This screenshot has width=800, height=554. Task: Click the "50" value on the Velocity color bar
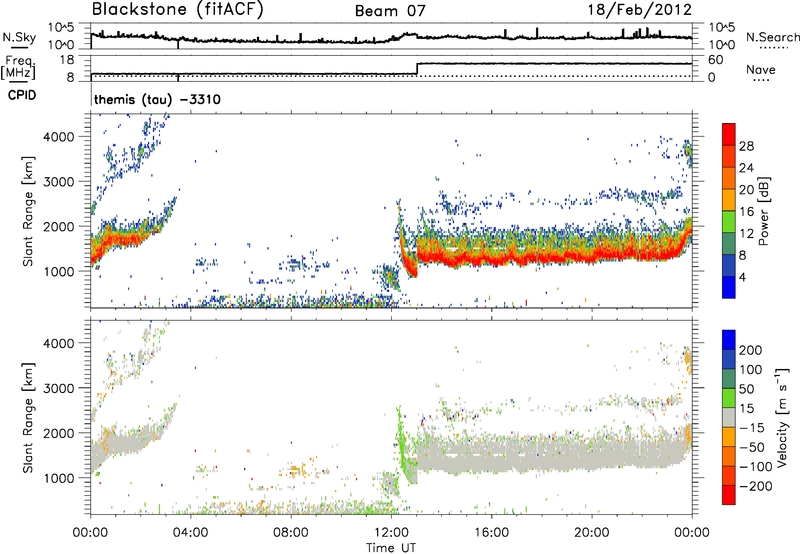click(x=746, y=389)
